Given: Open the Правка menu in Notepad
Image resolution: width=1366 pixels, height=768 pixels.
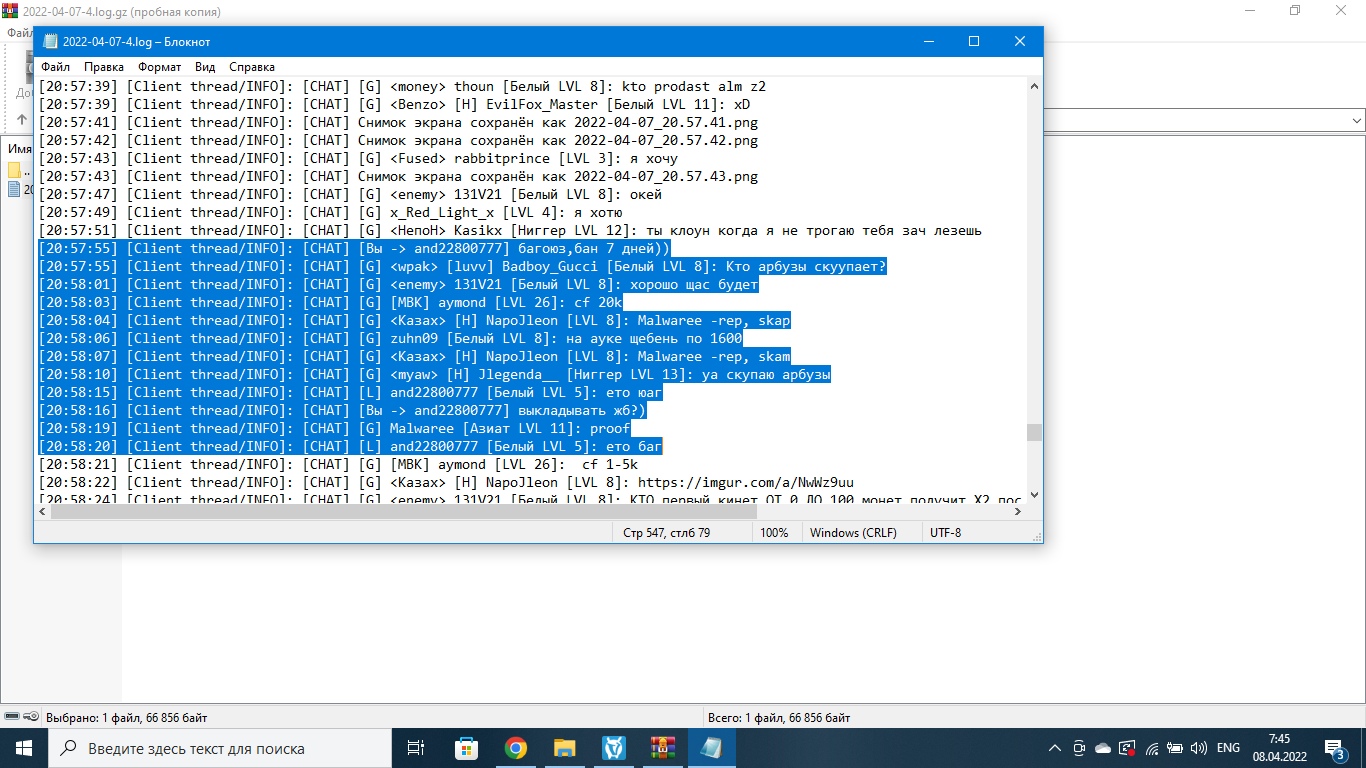Looking at the screenshot, I should 104,67.
